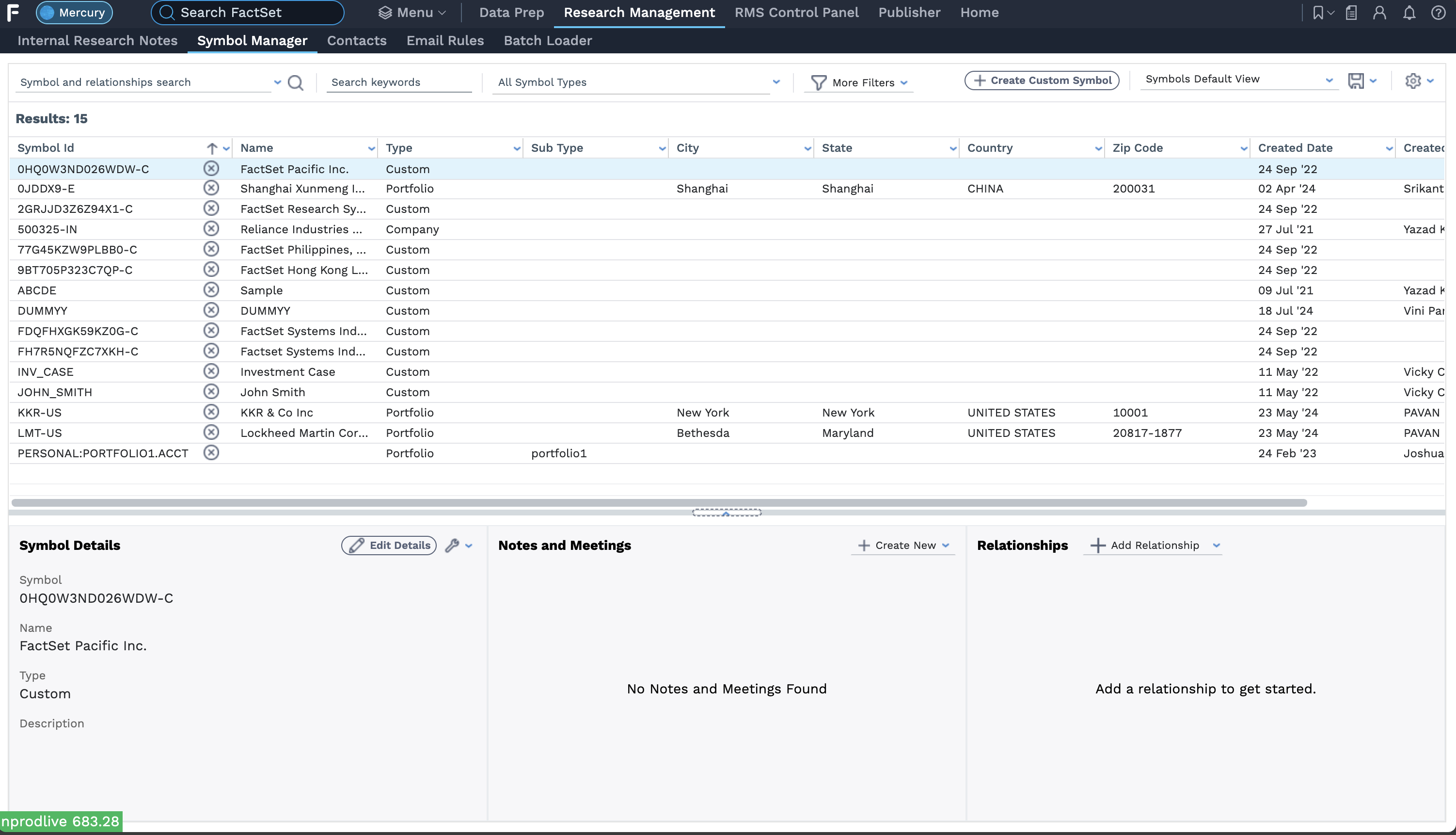Open the Internal Research Notes tab

click(x=97, y=41)
